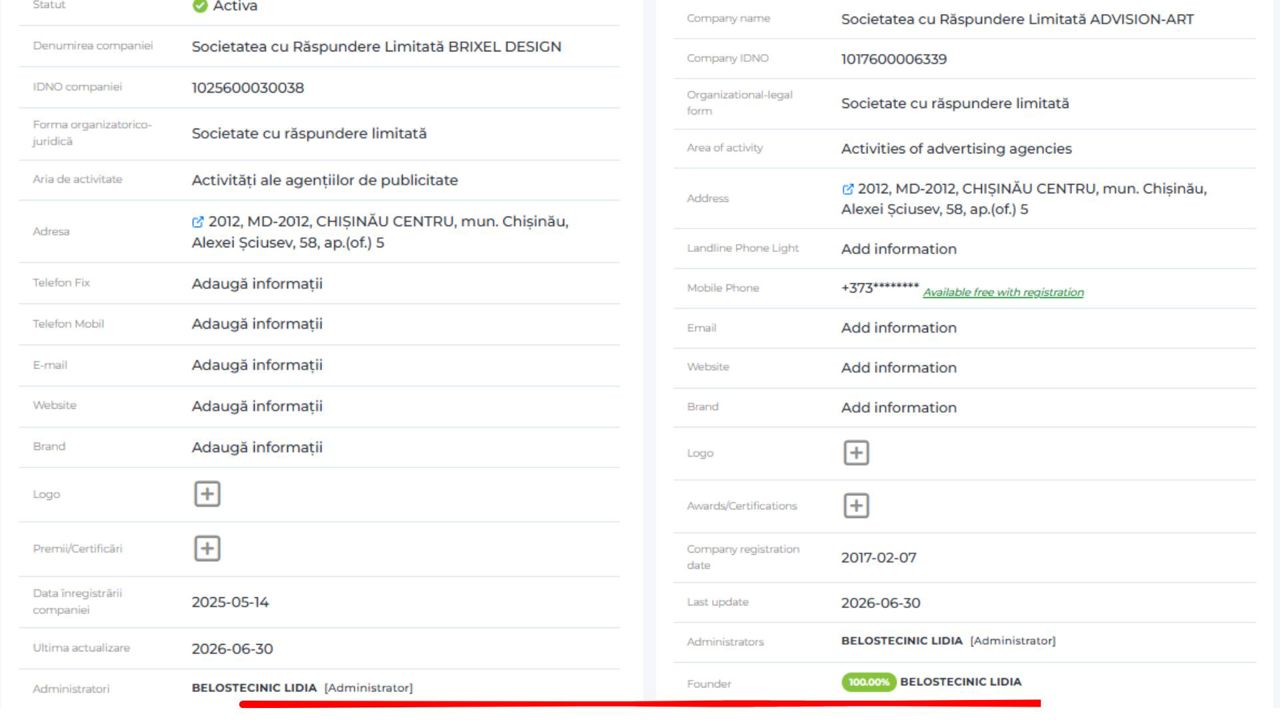Screen dimensions: 1280x720
Task: Click BELOSTECINIC LIDIA in the Founder row
Action: 961,682
